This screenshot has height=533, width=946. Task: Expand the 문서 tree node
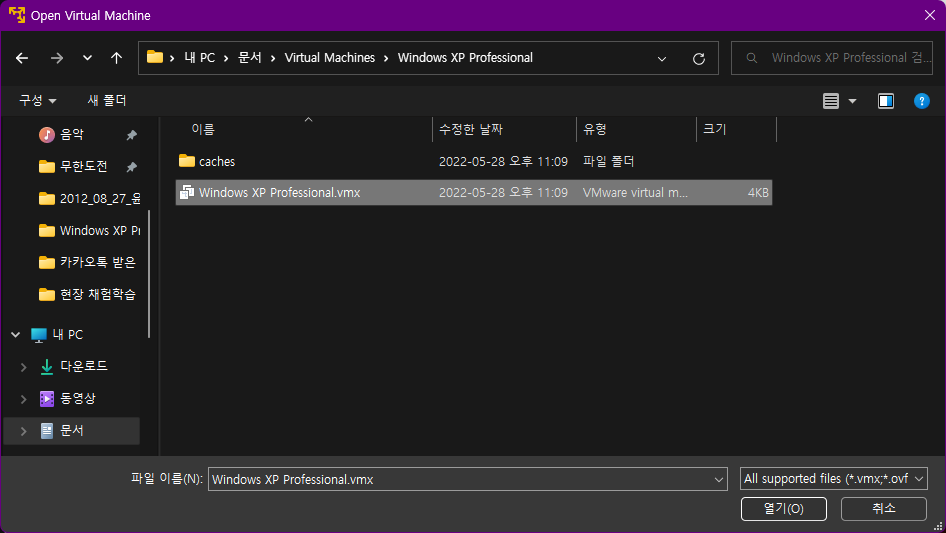coord(24,431)
